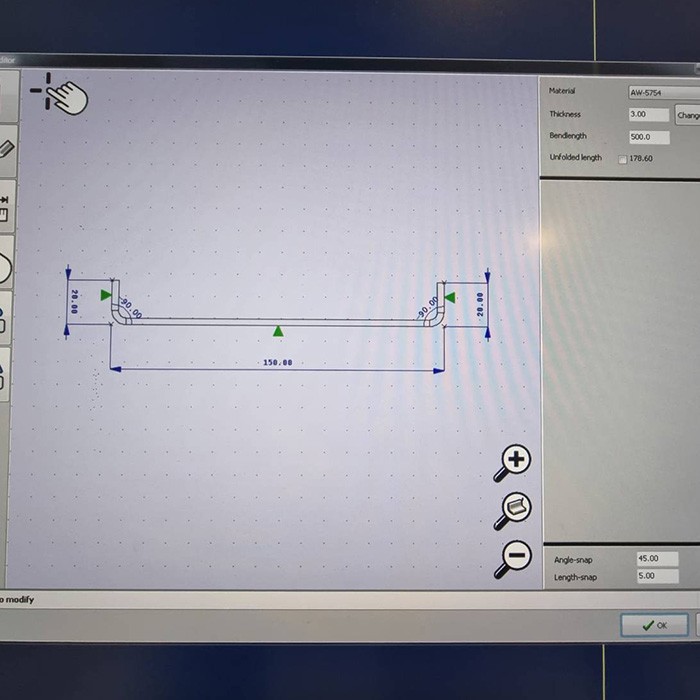
Task: Click the green marker under base segment
Action: (278, 331)
